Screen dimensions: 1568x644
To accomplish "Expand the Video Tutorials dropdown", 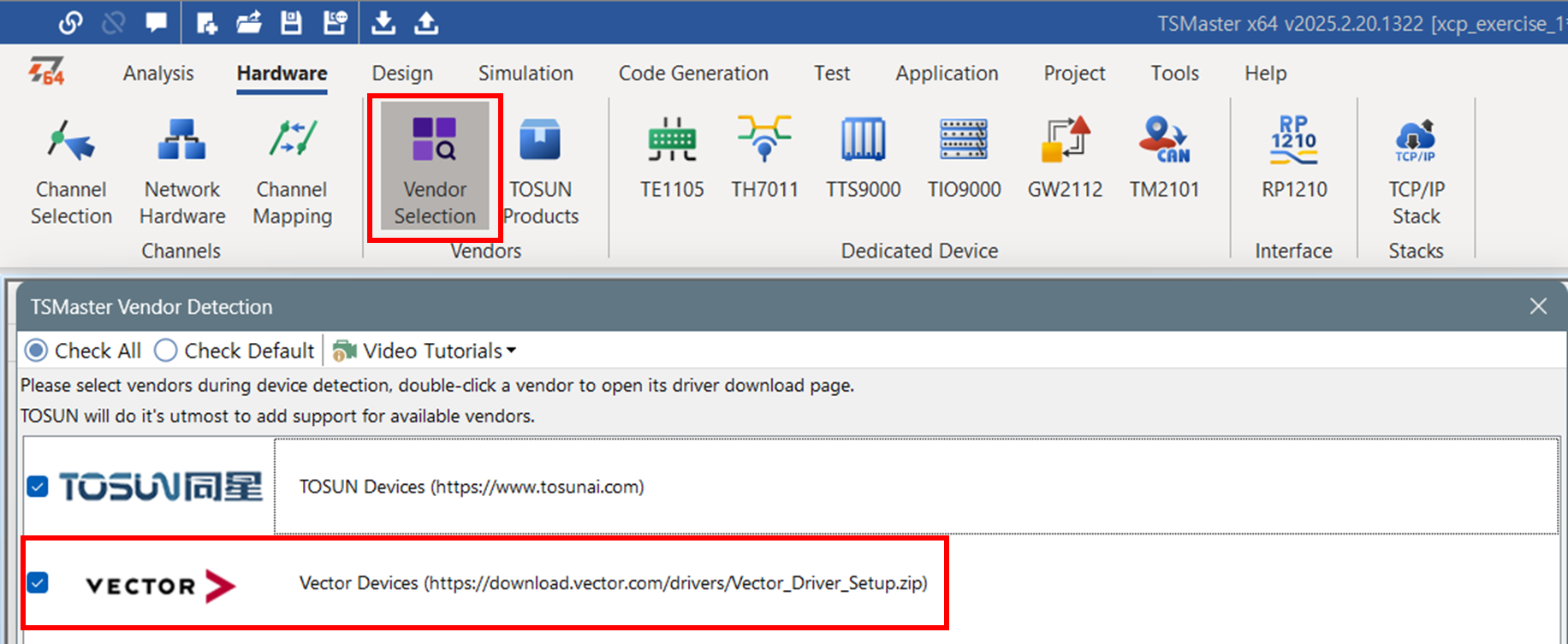I will [x=425, y=351].
